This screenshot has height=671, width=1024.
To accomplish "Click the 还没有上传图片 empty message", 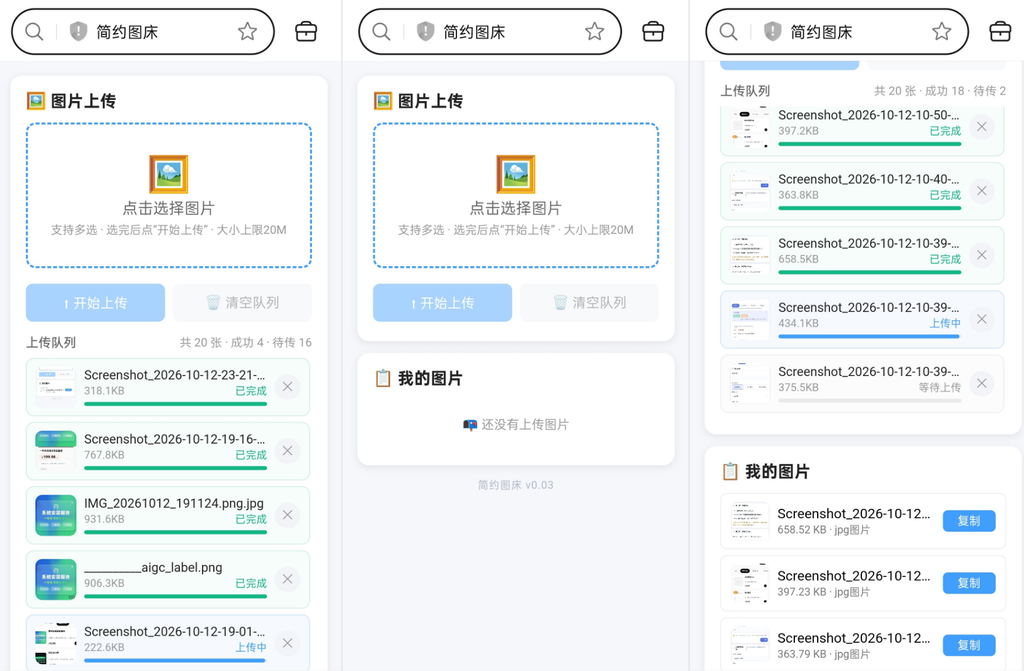I will tap(516, 425).
